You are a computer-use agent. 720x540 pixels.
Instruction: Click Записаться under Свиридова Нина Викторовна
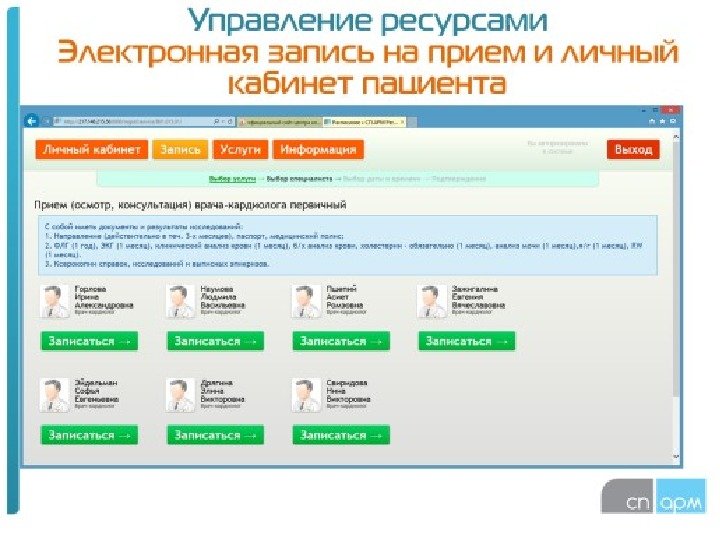pos(341,435)
